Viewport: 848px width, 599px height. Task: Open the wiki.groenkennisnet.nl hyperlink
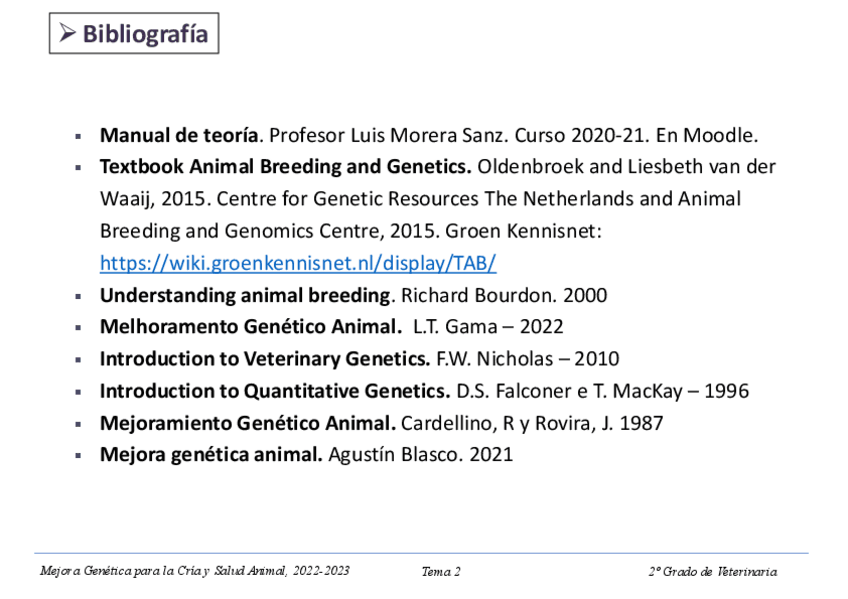click(297, 264)
